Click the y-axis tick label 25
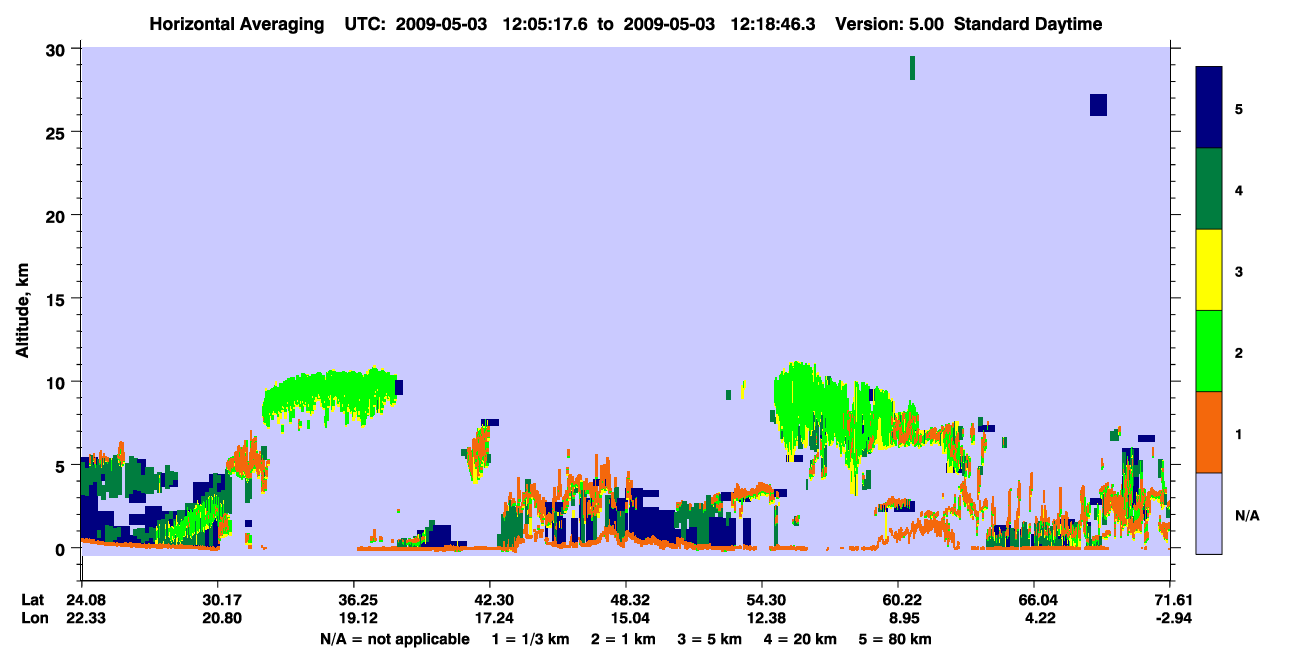Screen dimensions: 1300x667 point(57,132)
